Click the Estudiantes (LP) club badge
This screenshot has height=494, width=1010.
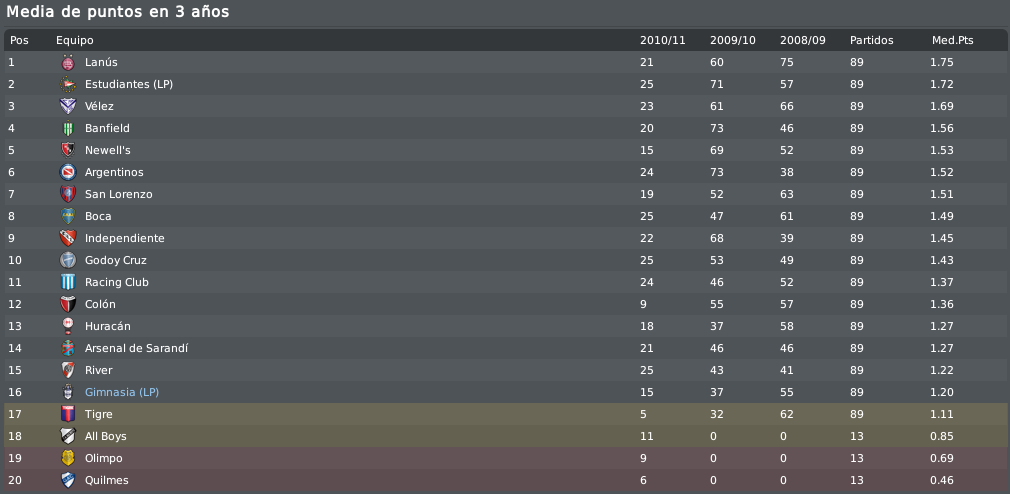tap(68, 84)
